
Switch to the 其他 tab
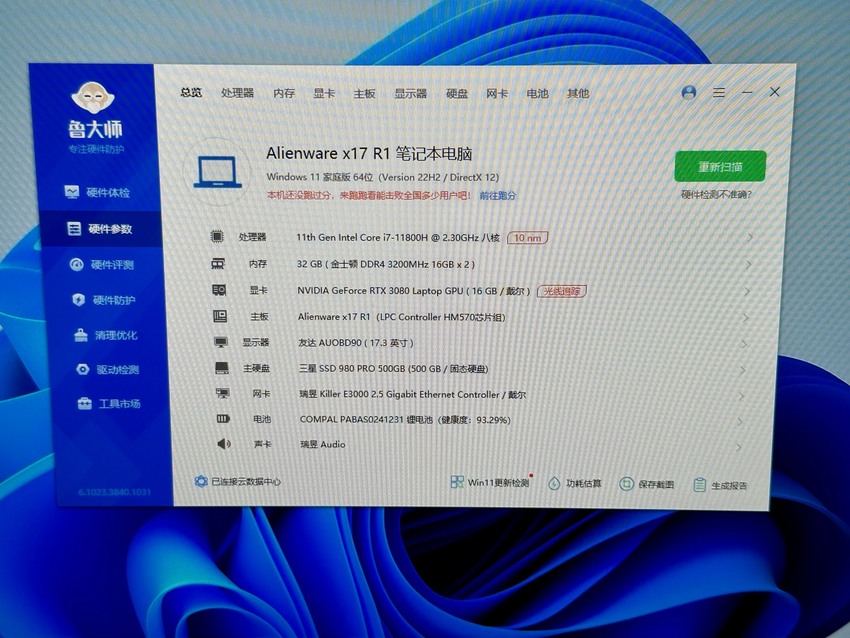coord(578,93)
